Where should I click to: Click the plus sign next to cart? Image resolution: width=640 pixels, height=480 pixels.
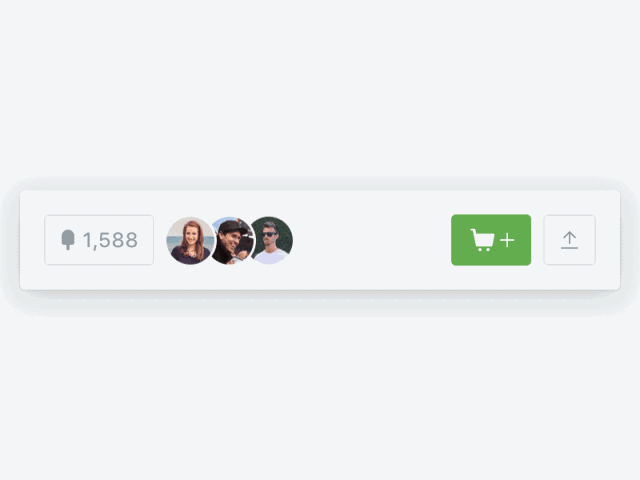tap(507, 240)
